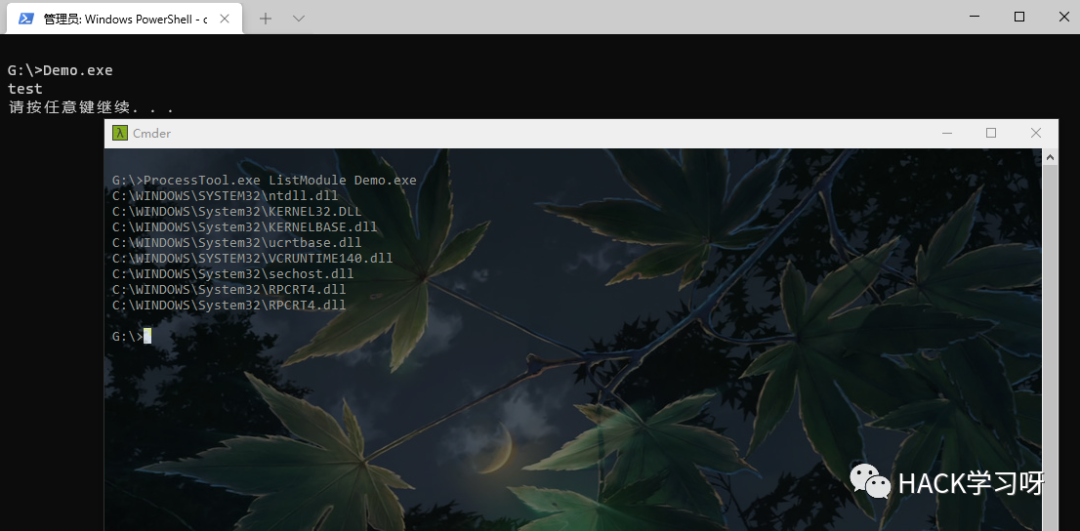Open a new terminal tab with plus
Screen dimensions: 1080x531
(x=265, y=19)
